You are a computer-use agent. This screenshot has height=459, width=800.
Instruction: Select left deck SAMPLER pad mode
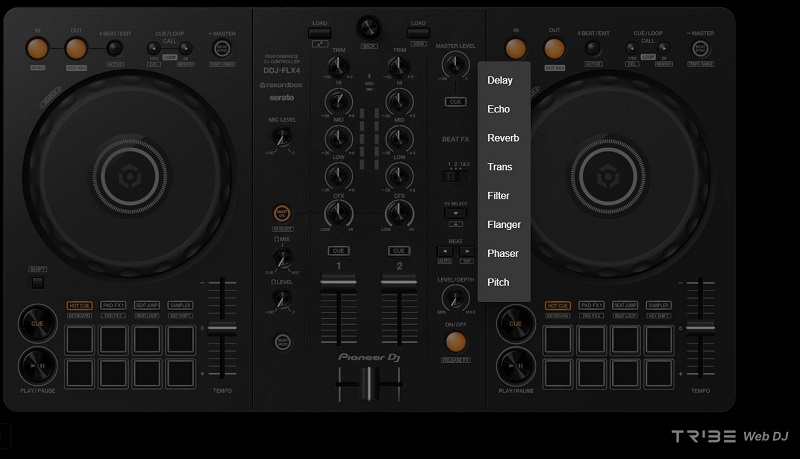point(180,305)
